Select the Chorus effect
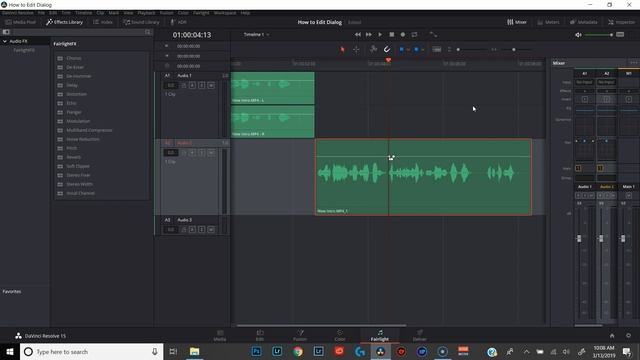Viewport: 640px width, 360px height. (74, 58)
